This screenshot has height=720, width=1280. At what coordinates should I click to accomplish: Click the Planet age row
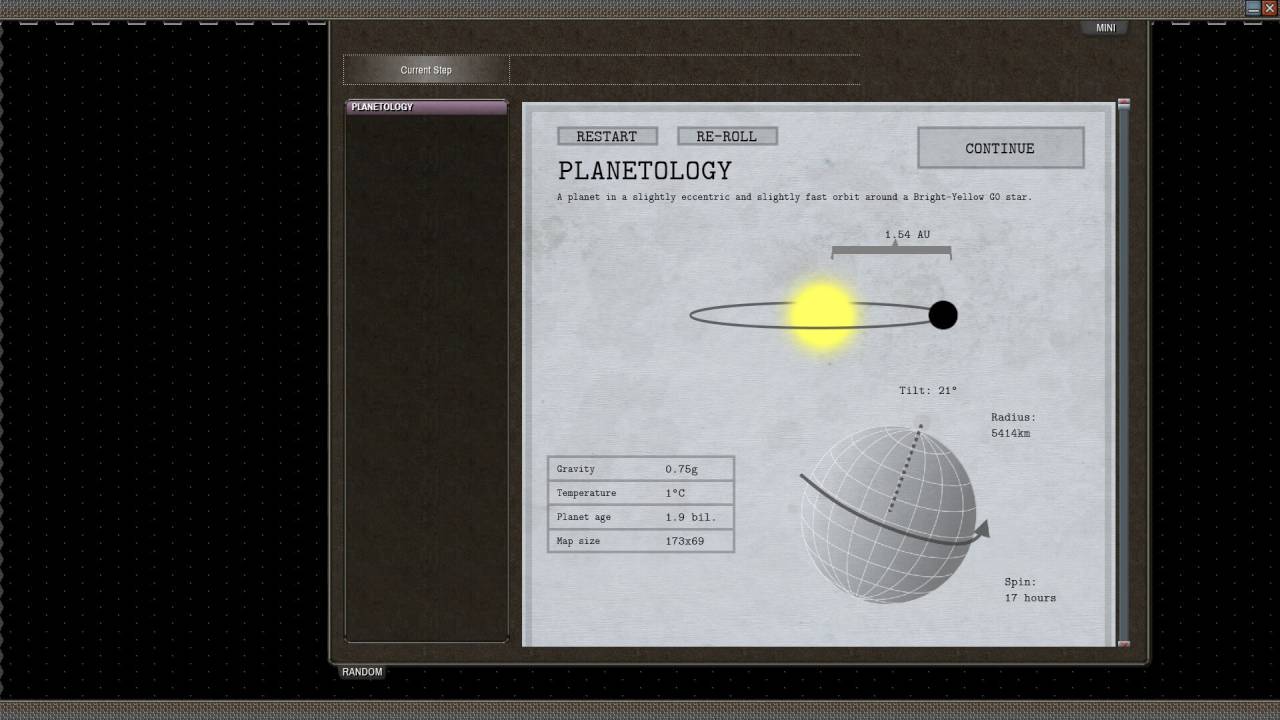click(640, 517)
